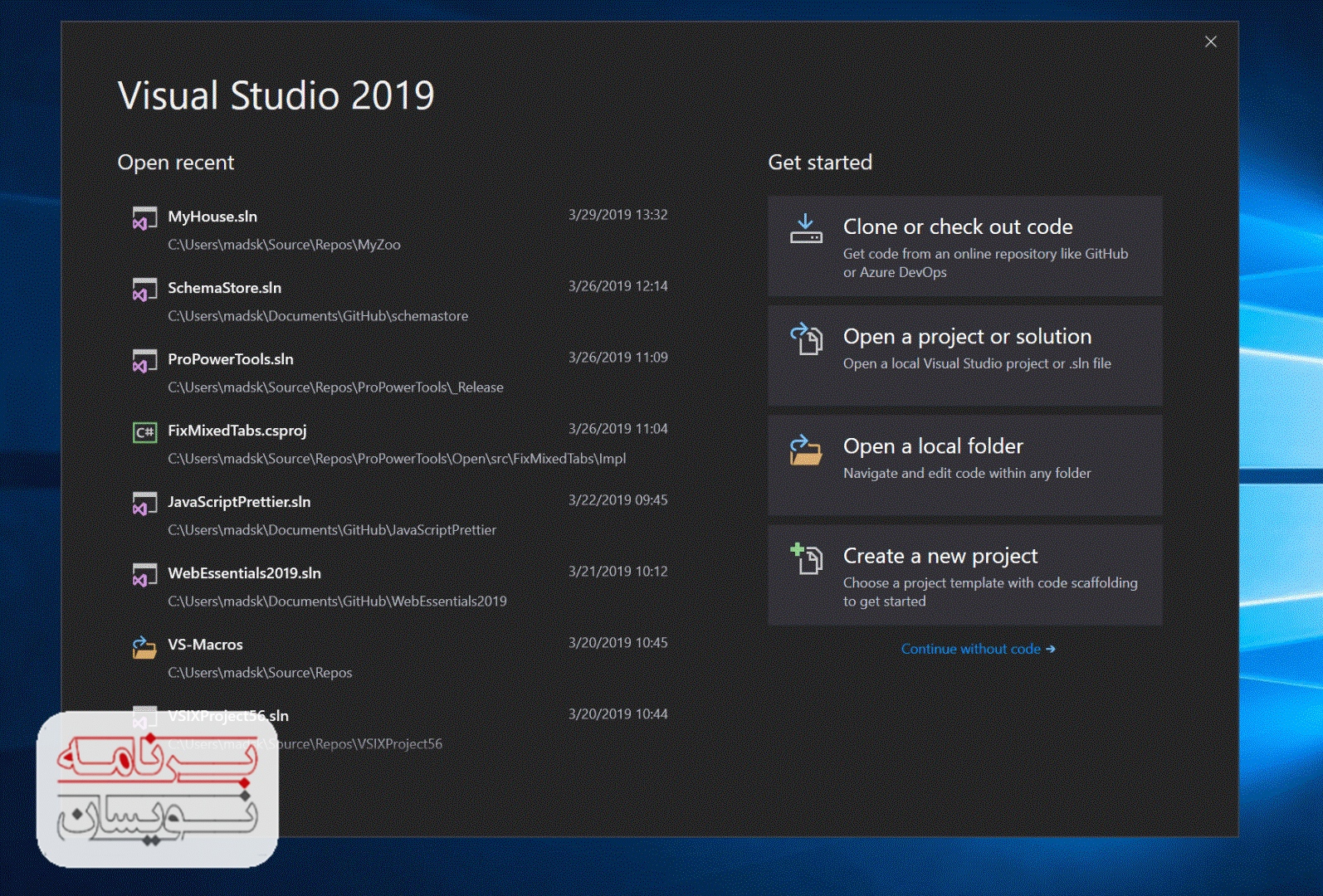Click the JavaScriptPrettier.sln solution icon
The width and height of the screenshot is (1323, 896).
click(x=144, y=504)
